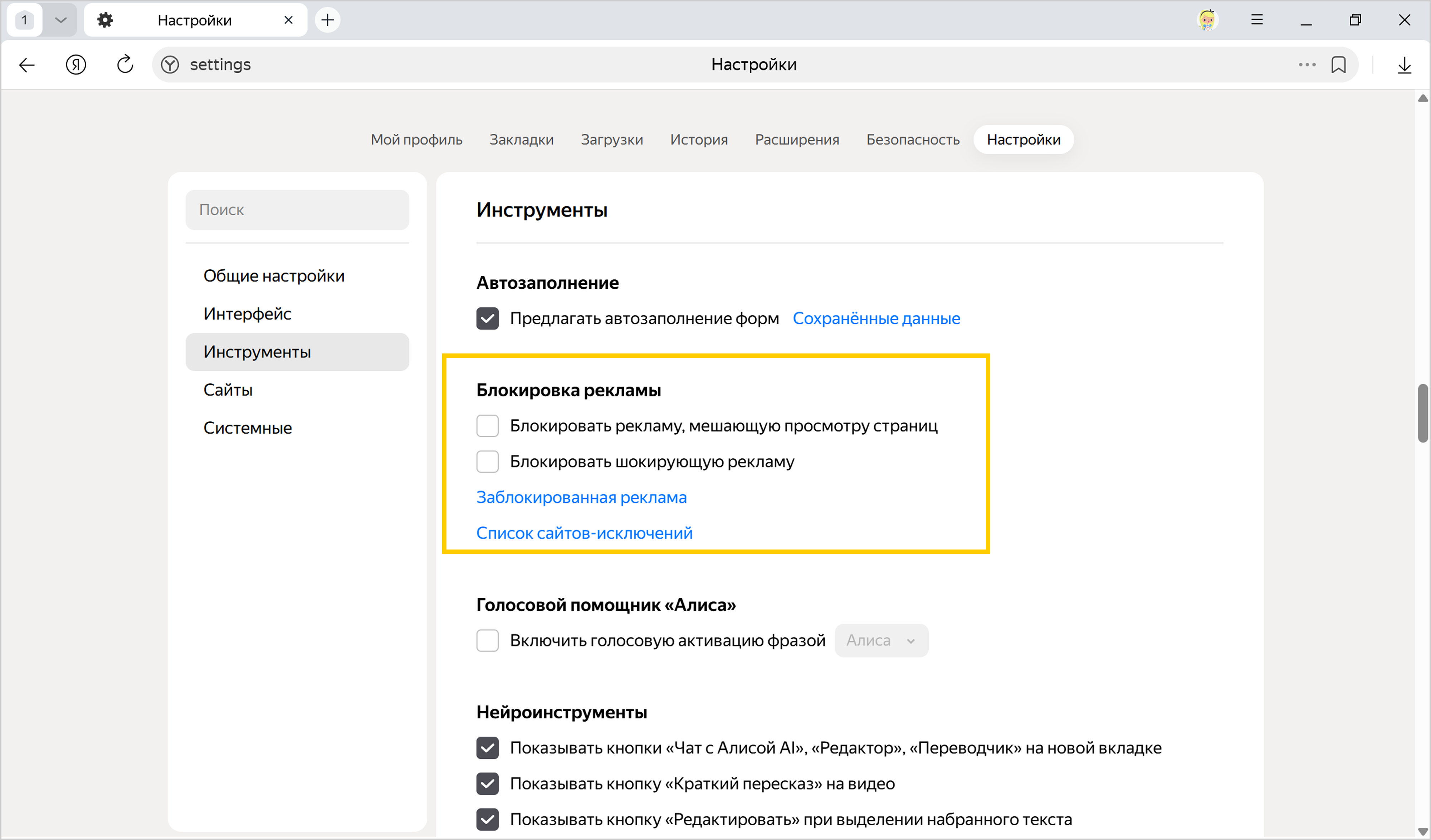Click the profile avatar icon
Screen dimensions: 1431x840
(x=1207, y=20)
